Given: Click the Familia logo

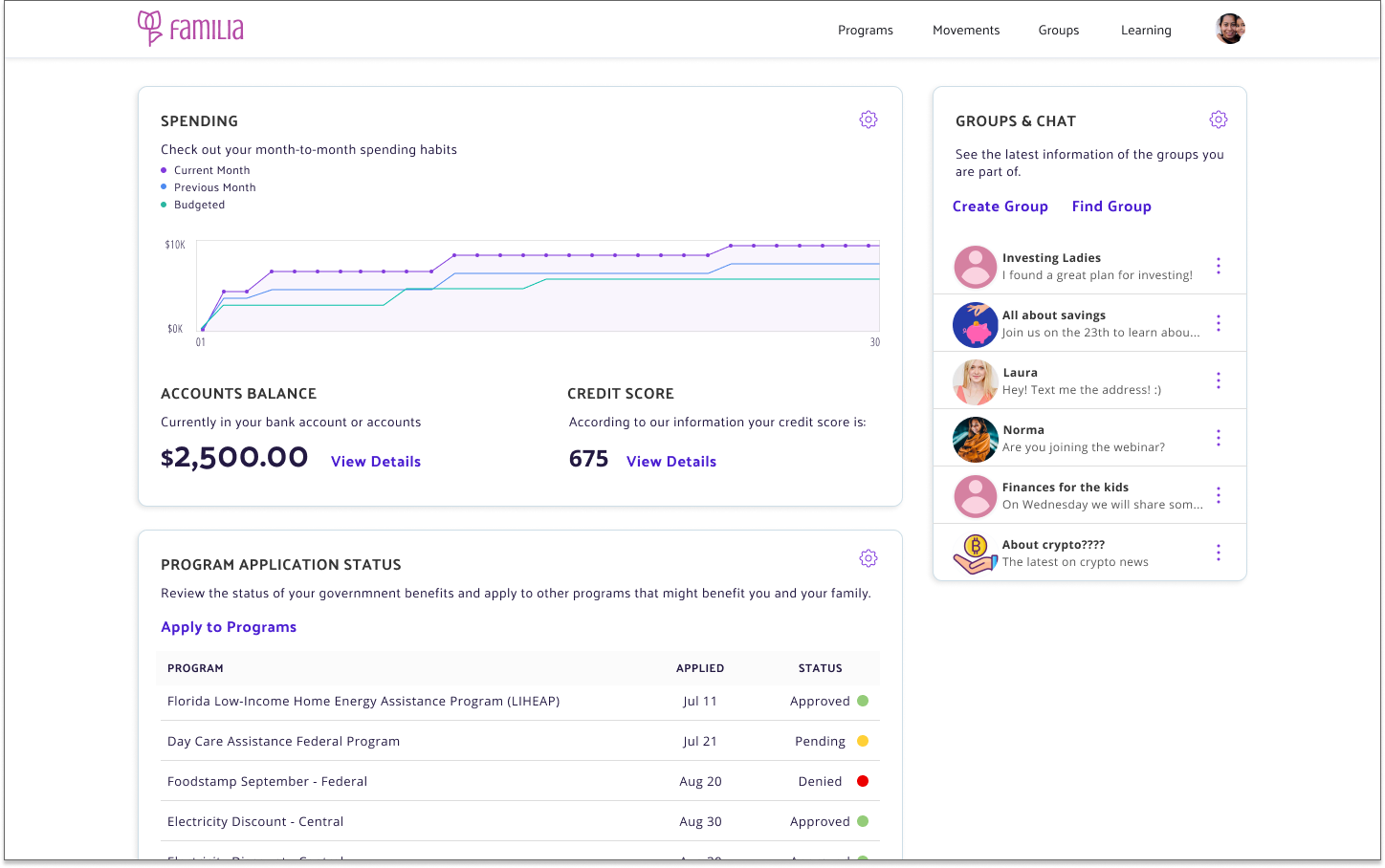Looking at the screenshot, I should click(x=191, y=29).
